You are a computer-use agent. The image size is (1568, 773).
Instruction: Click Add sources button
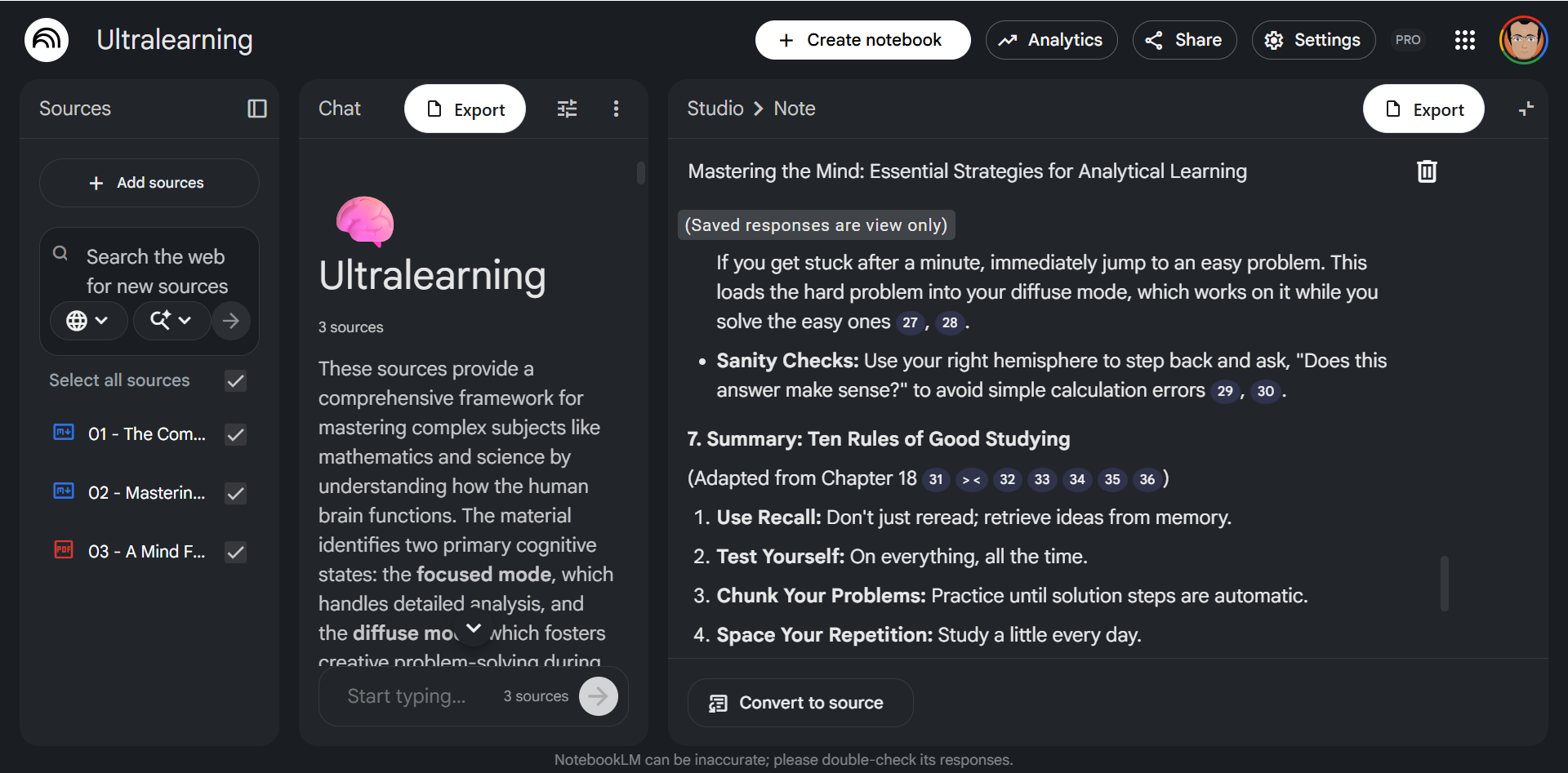[x=149, y=183]
